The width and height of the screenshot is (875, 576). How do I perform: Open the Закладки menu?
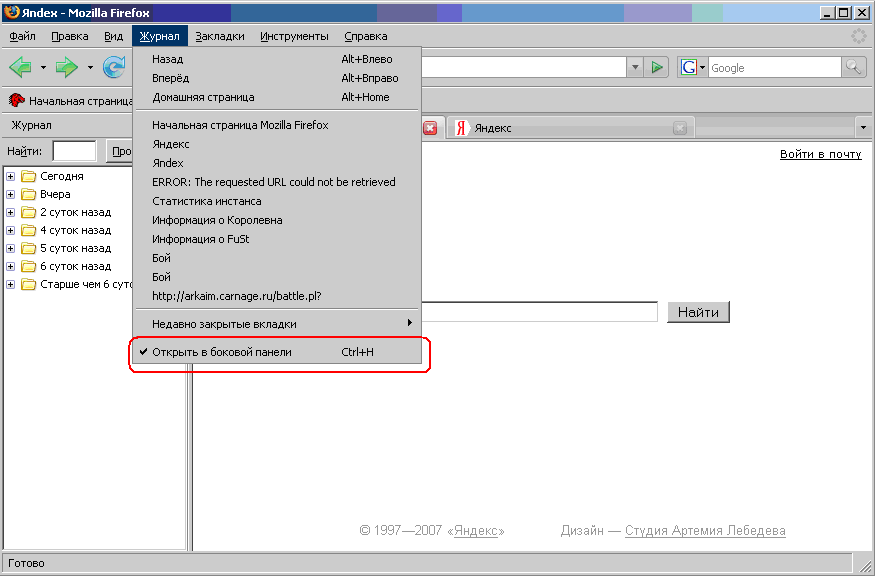(220, 36)
